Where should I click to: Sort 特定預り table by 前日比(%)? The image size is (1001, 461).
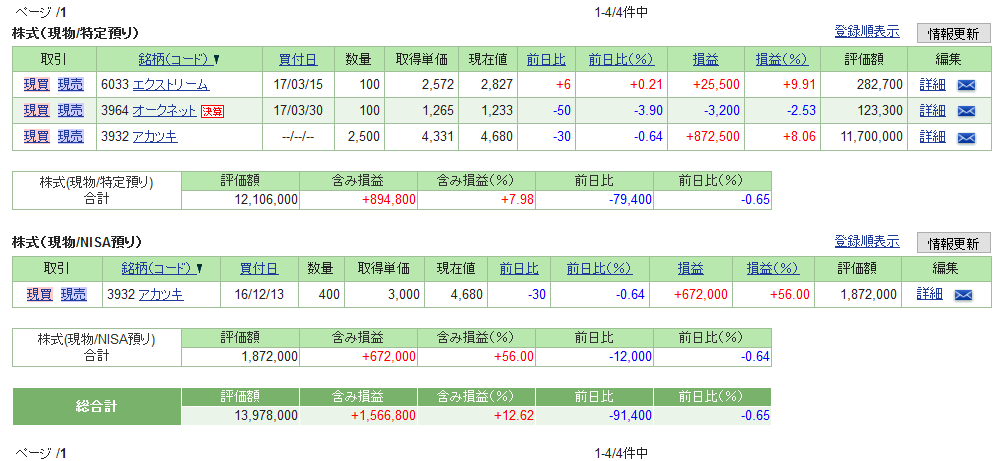[x=621, y=59]
